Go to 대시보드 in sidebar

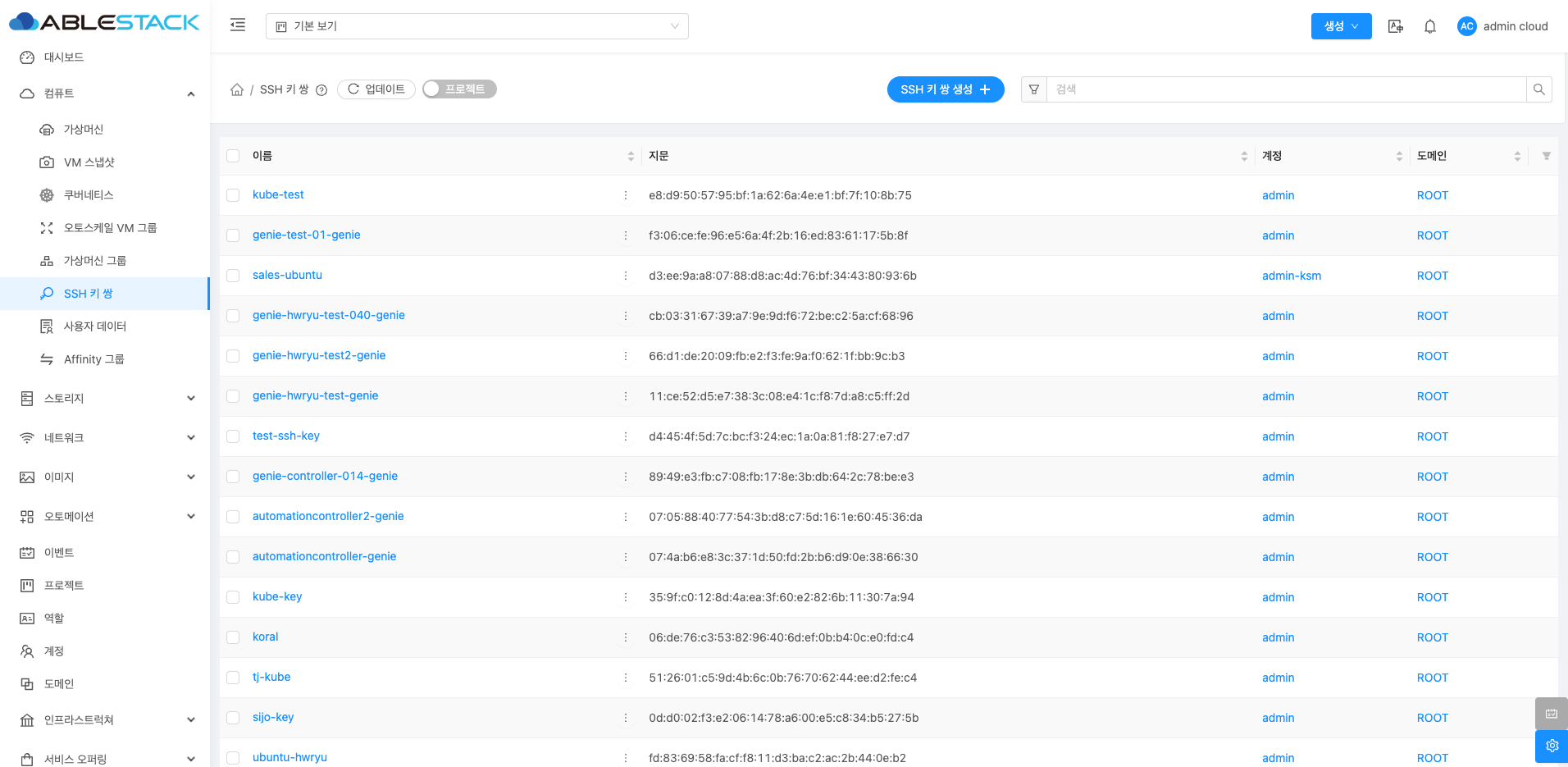tap(64, 57)
